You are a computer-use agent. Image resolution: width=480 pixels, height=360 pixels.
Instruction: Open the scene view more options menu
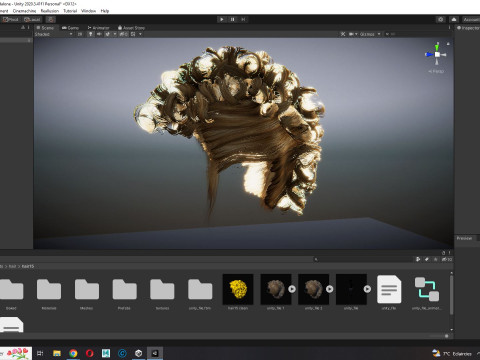coord(449,28)
